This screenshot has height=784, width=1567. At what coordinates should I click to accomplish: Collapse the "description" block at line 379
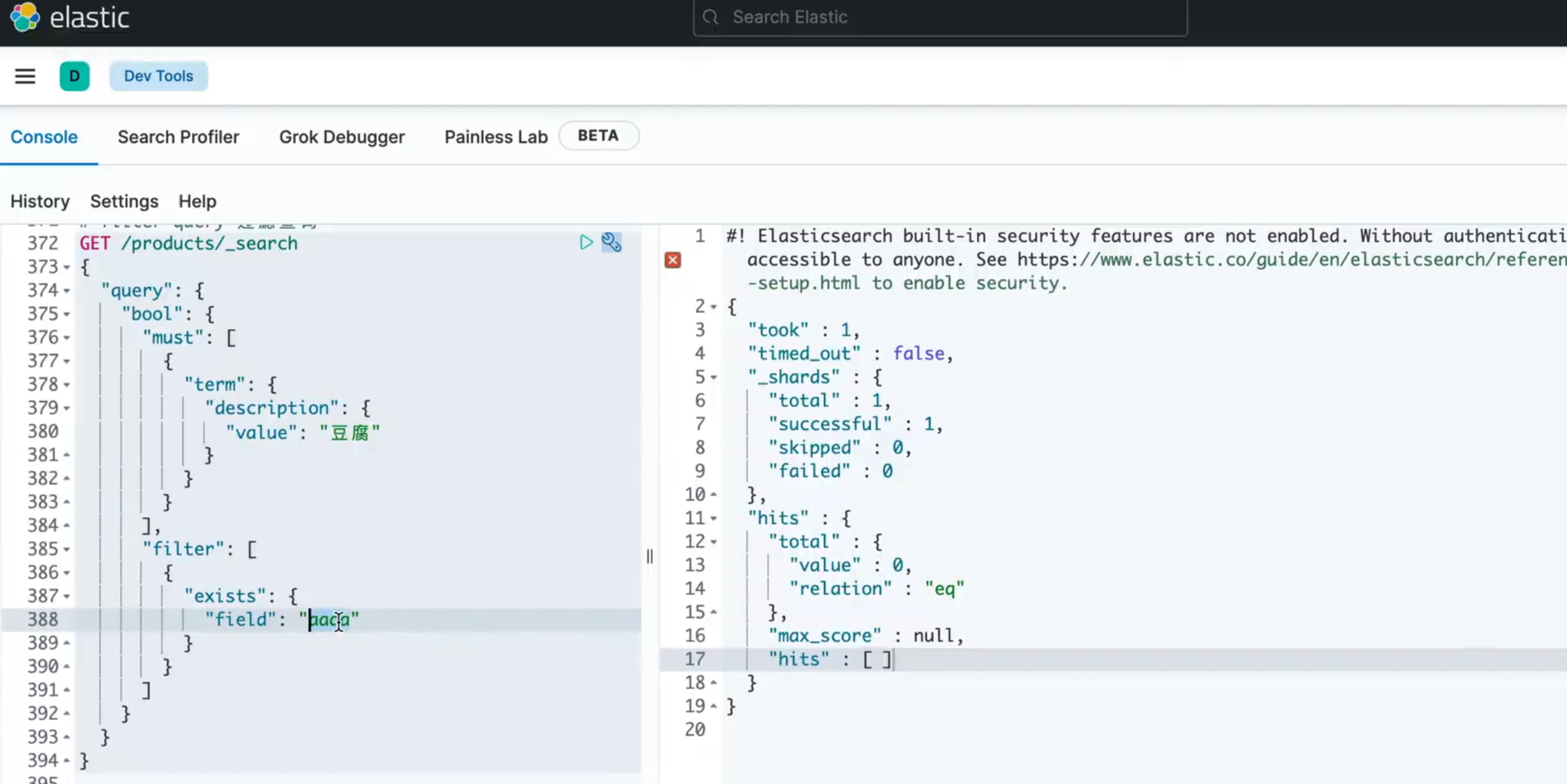67,408
